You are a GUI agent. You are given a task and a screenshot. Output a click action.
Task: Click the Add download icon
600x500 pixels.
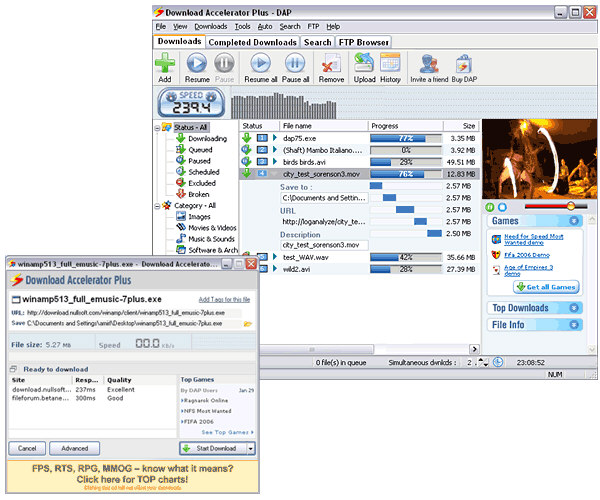[164, 64]
